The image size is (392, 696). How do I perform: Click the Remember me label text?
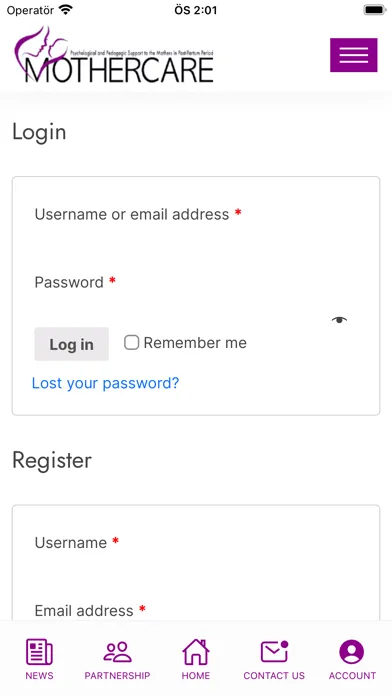click(x=195, y=343)
